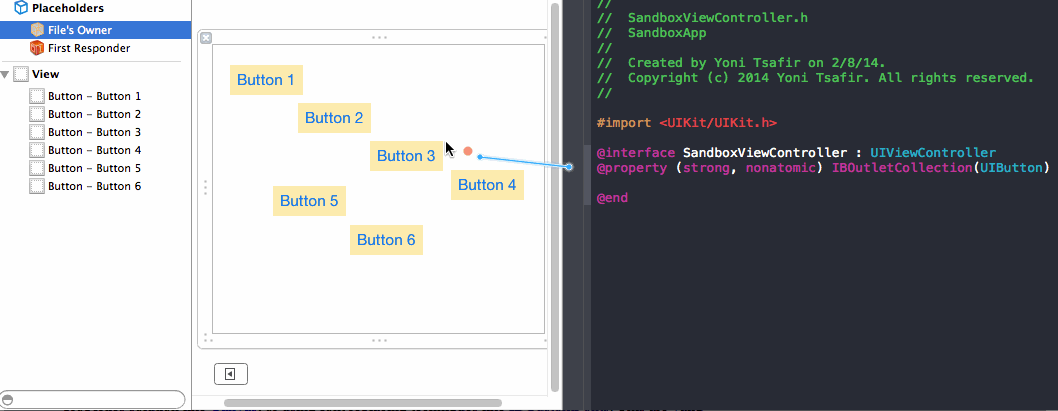Select File's Owner placeholder
Viewport: 1058px width, 411px height.
pyautogui.click(x=95, y=30)
